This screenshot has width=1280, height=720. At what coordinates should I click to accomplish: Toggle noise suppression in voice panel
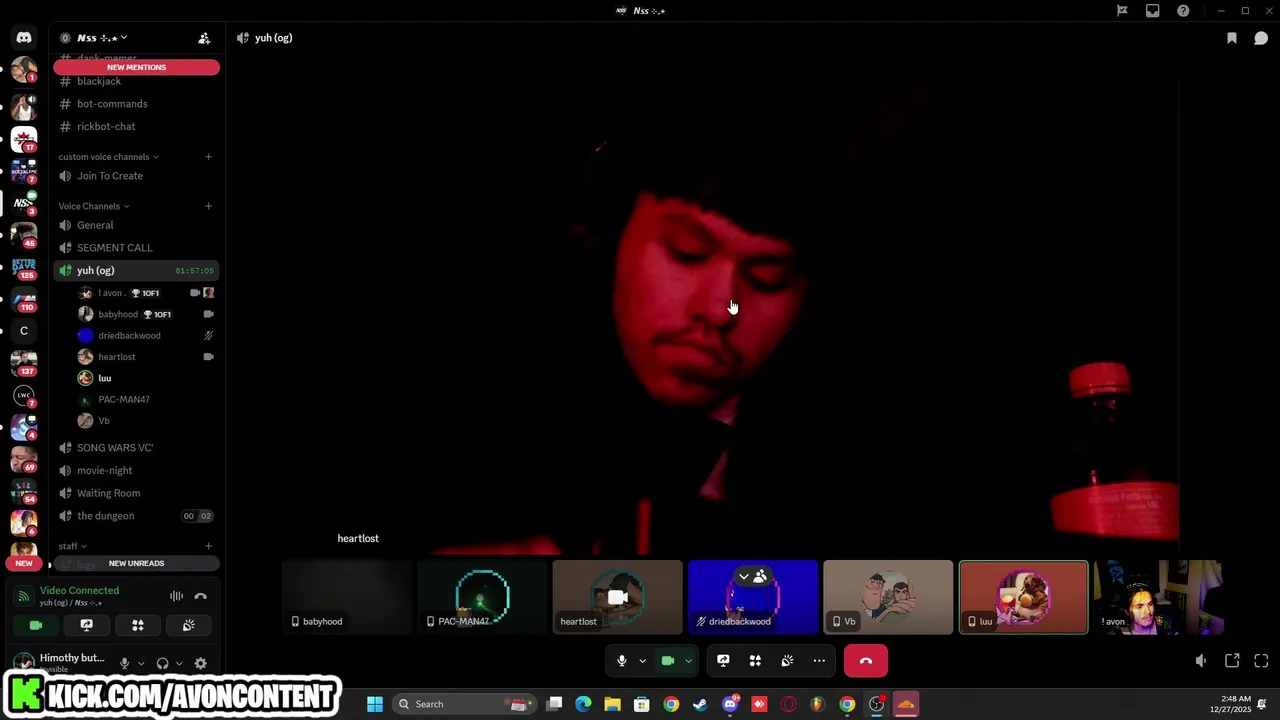pos(176,596)
